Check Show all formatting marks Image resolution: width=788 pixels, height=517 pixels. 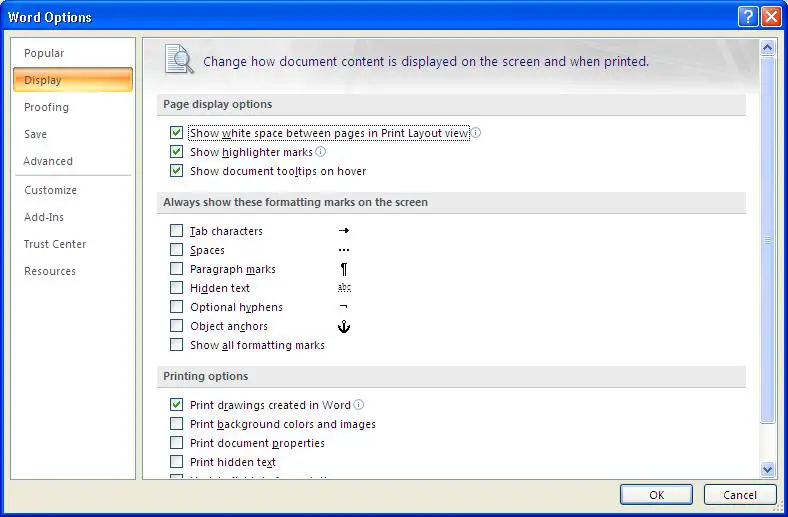[176, 345]
